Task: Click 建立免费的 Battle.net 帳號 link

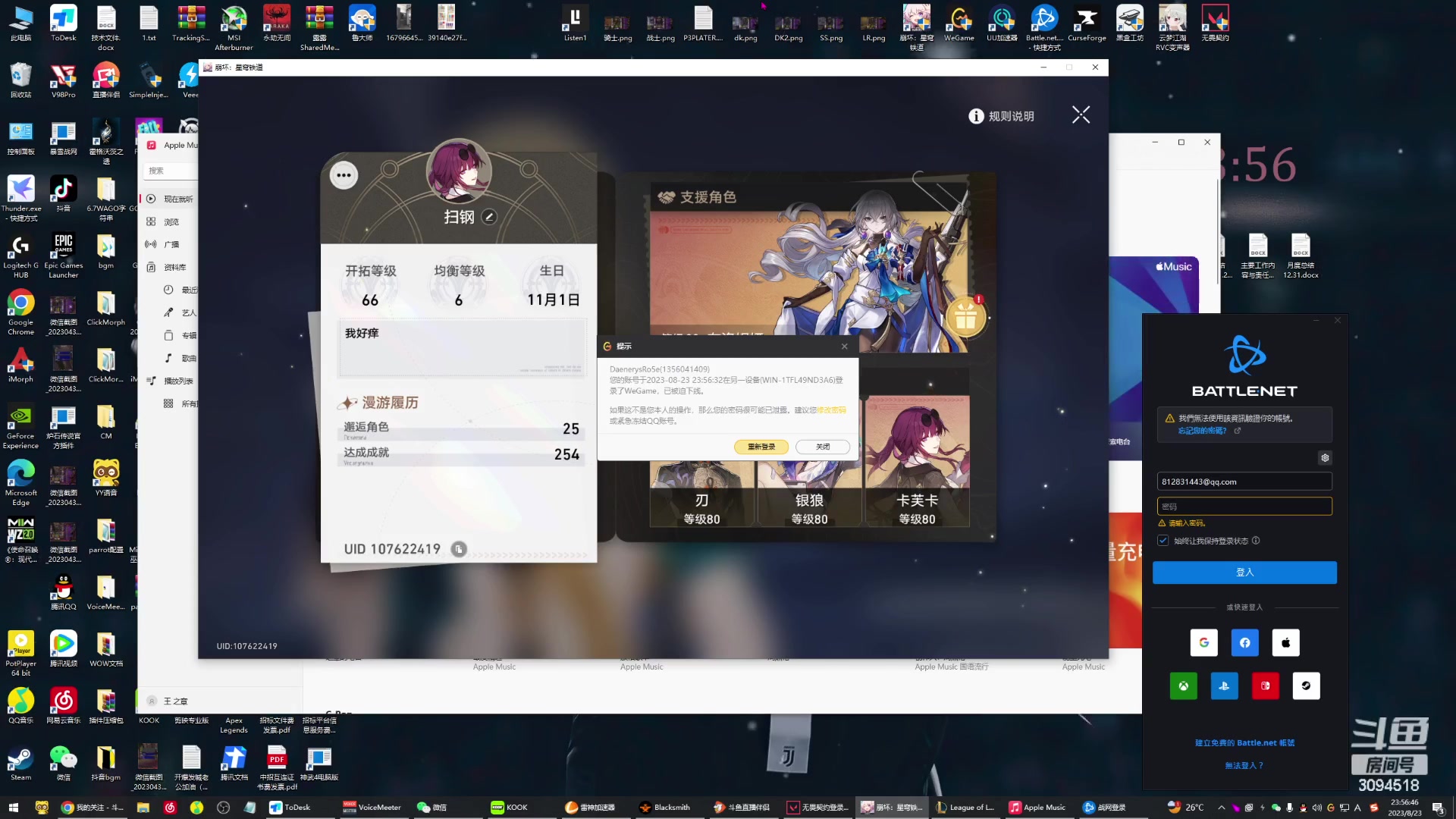Action: [x=1244, y=743]
